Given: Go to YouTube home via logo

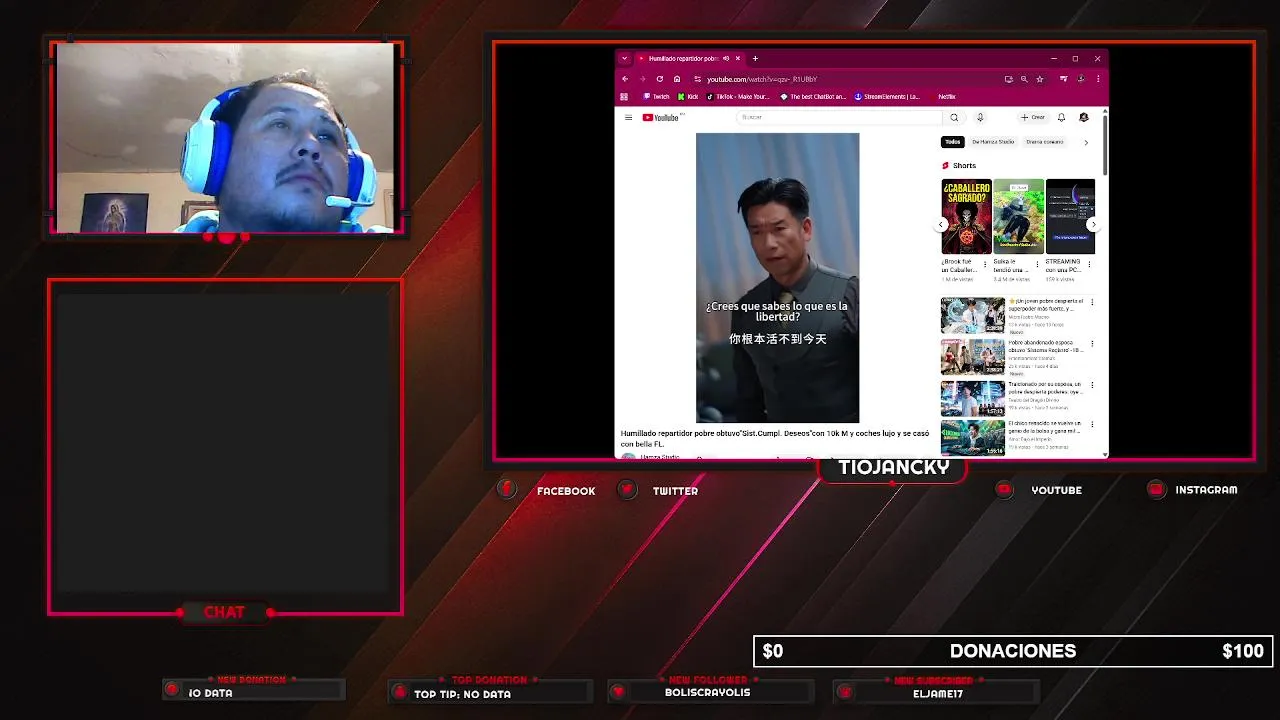Looking at the screenshot, I should pos(661,117).
